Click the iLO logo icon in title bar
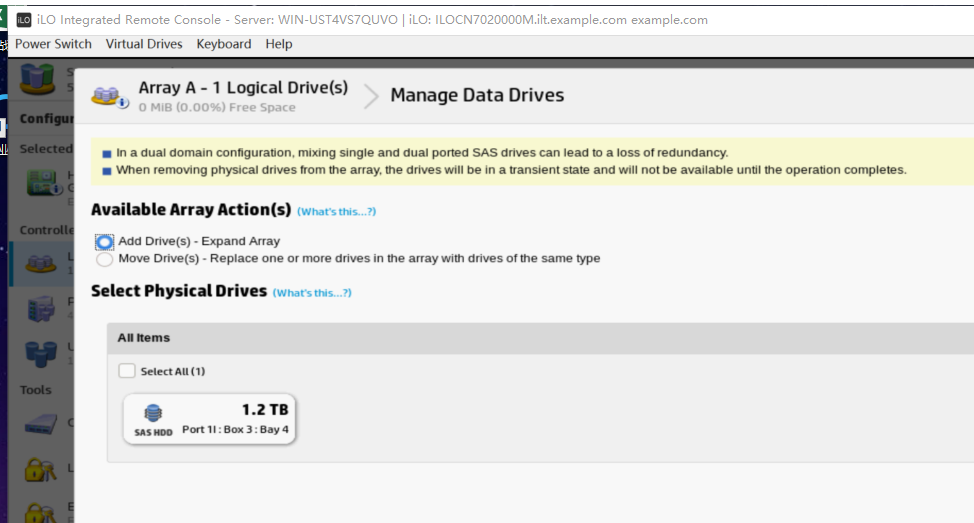Screen dimensions: 974x523 [24, 20]
